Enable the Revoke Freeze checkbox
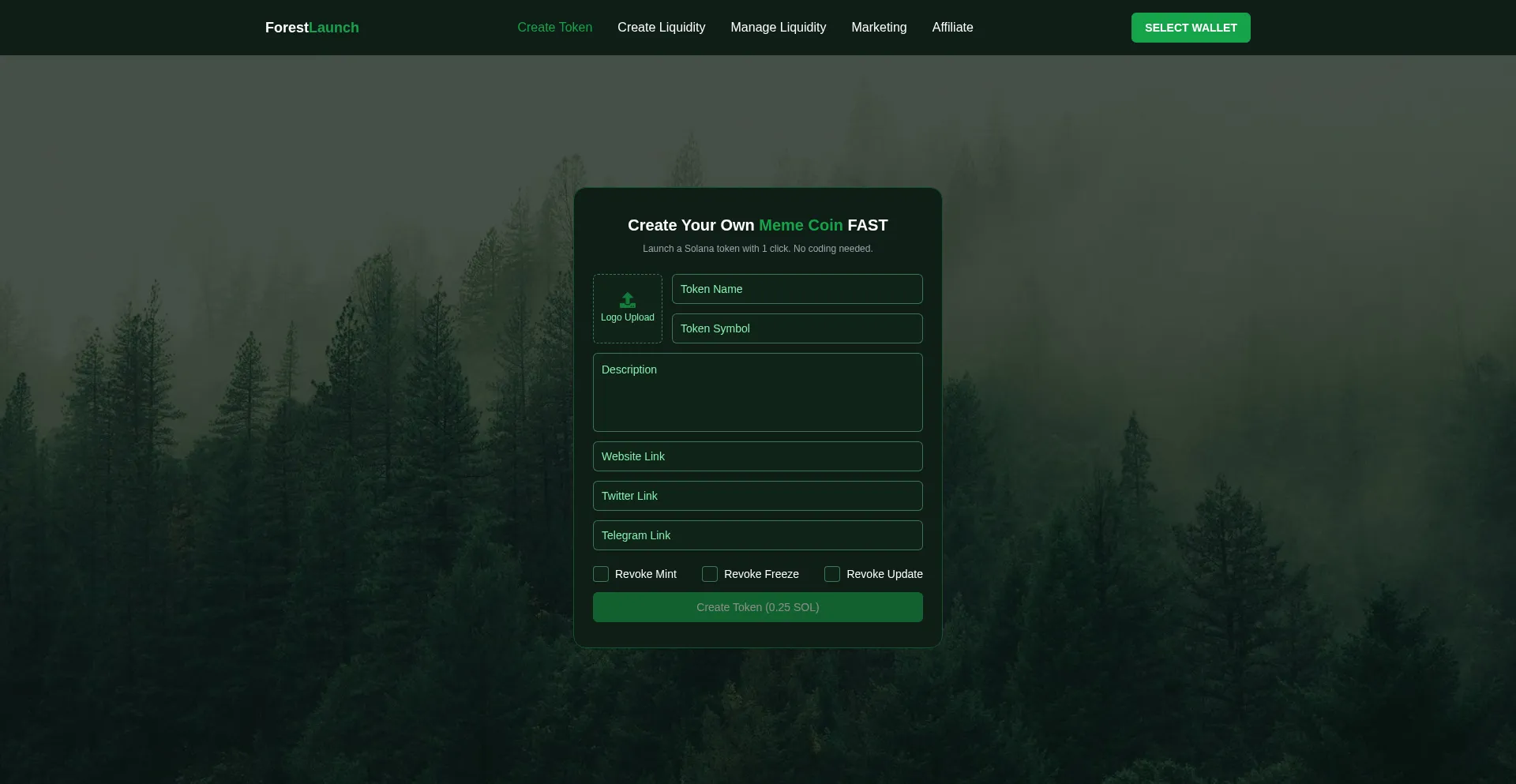1516x784 pixels. 709,574
